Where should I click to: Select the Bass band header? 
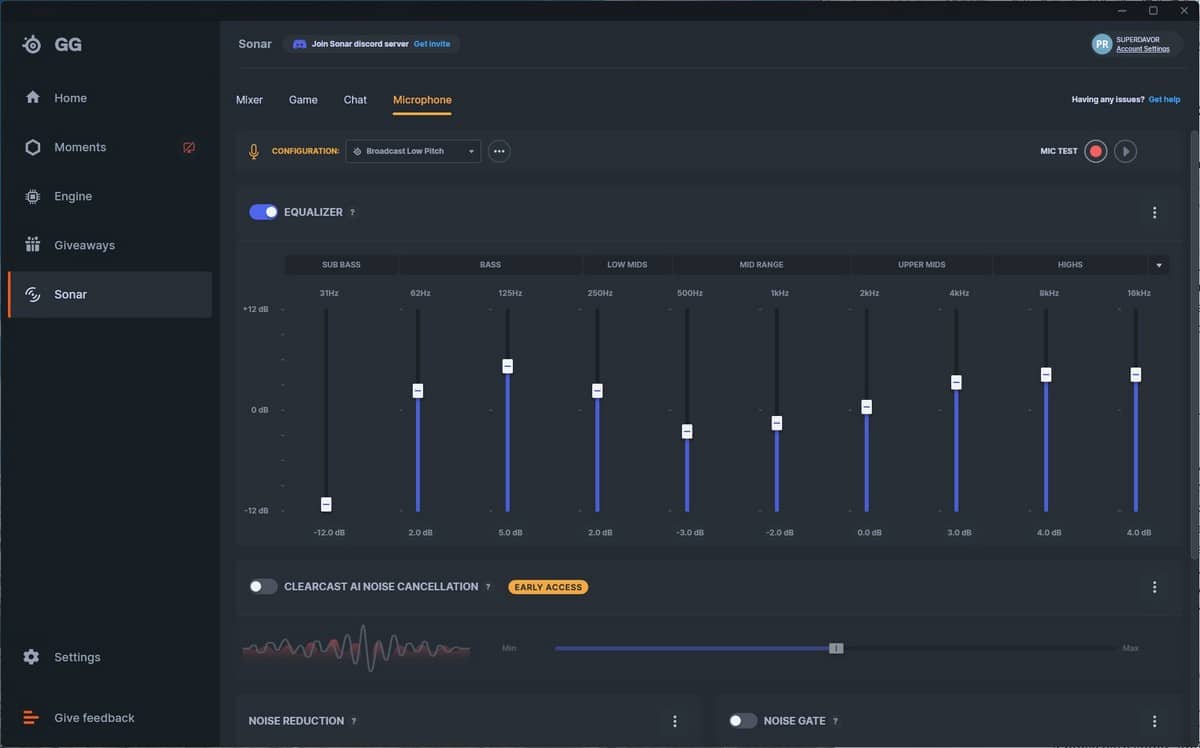tap(490, 265)
